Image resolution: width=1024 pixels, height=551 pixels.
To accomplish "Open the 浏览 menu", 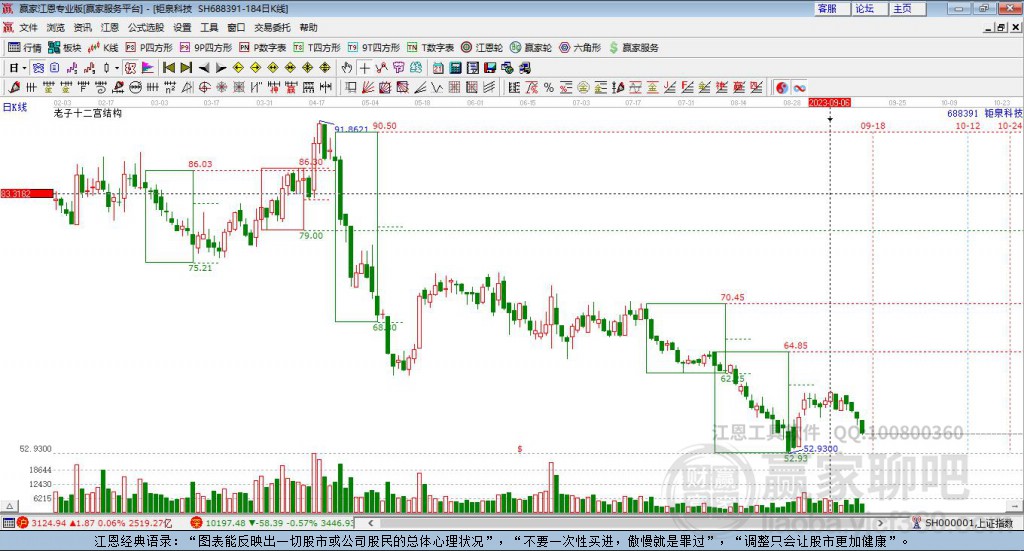I will (x=56, y=27).
